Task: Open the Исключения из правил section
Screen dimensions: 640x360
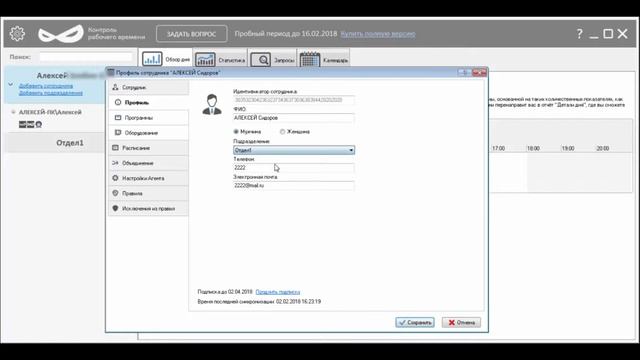Action: click(x=149, y=208)
